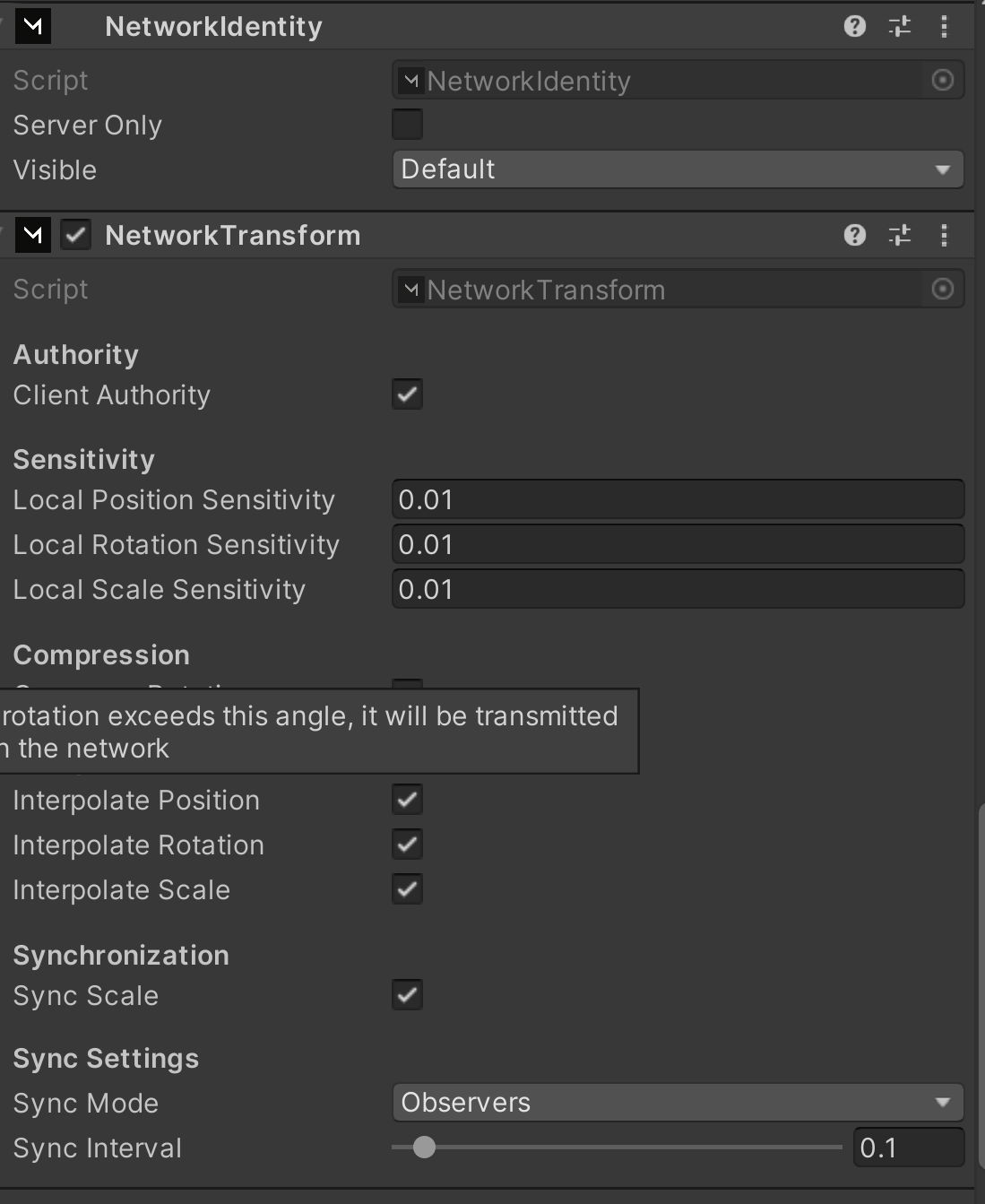The height and width of the screenshot is (1204, 985).
Task: Click the Local Scale Sensitivity field
Action: pos(677,589)
